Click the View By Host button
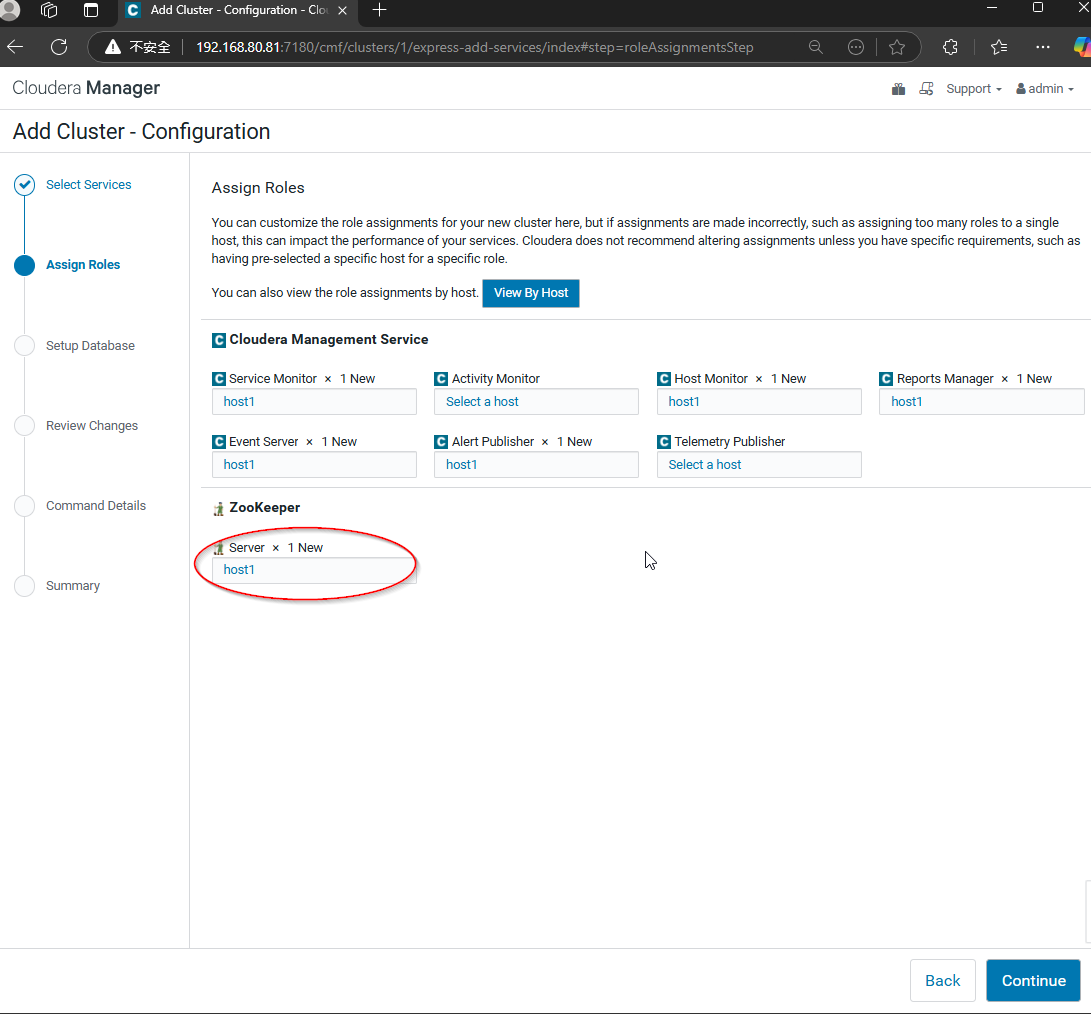 coord(531,293)
